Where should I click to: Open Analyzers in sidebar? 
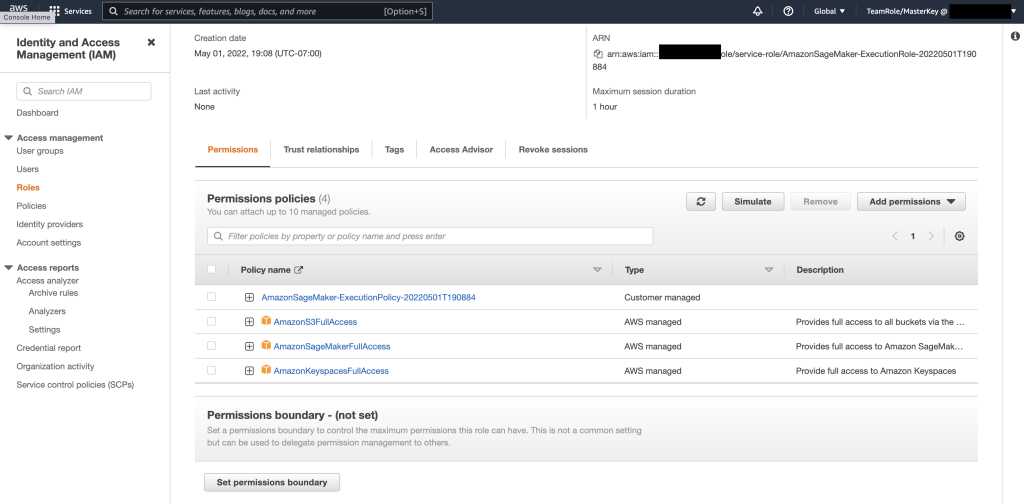[47, 311]
